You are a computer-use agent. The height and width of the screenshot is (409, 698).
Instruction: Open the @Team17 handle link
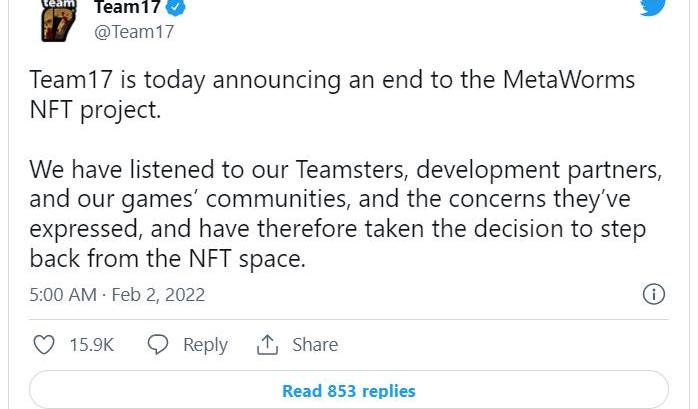click(x=134, y=32)
